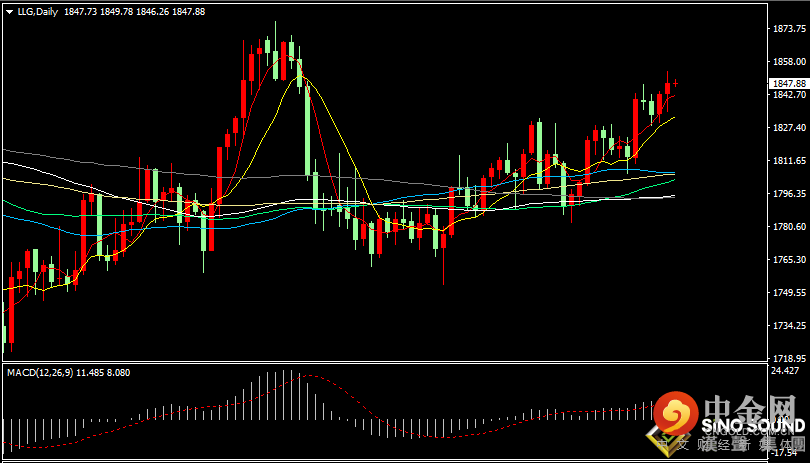Click the 1734.25 price axis label
The width and height of the screenshot is (810, 463).
[791, 326]
